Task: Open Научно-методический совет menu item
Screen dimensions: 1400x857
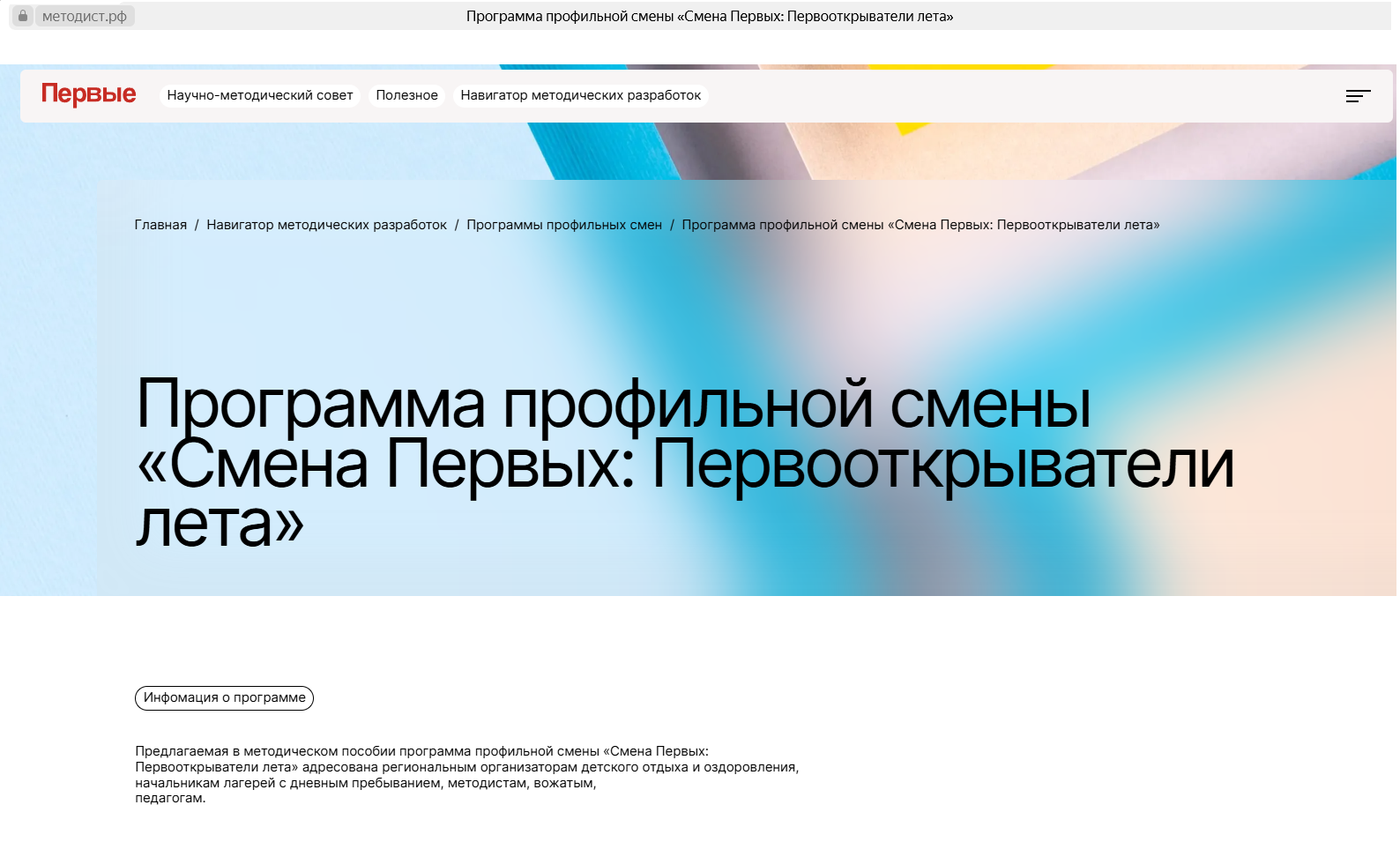Action: [x=260, y=95]
